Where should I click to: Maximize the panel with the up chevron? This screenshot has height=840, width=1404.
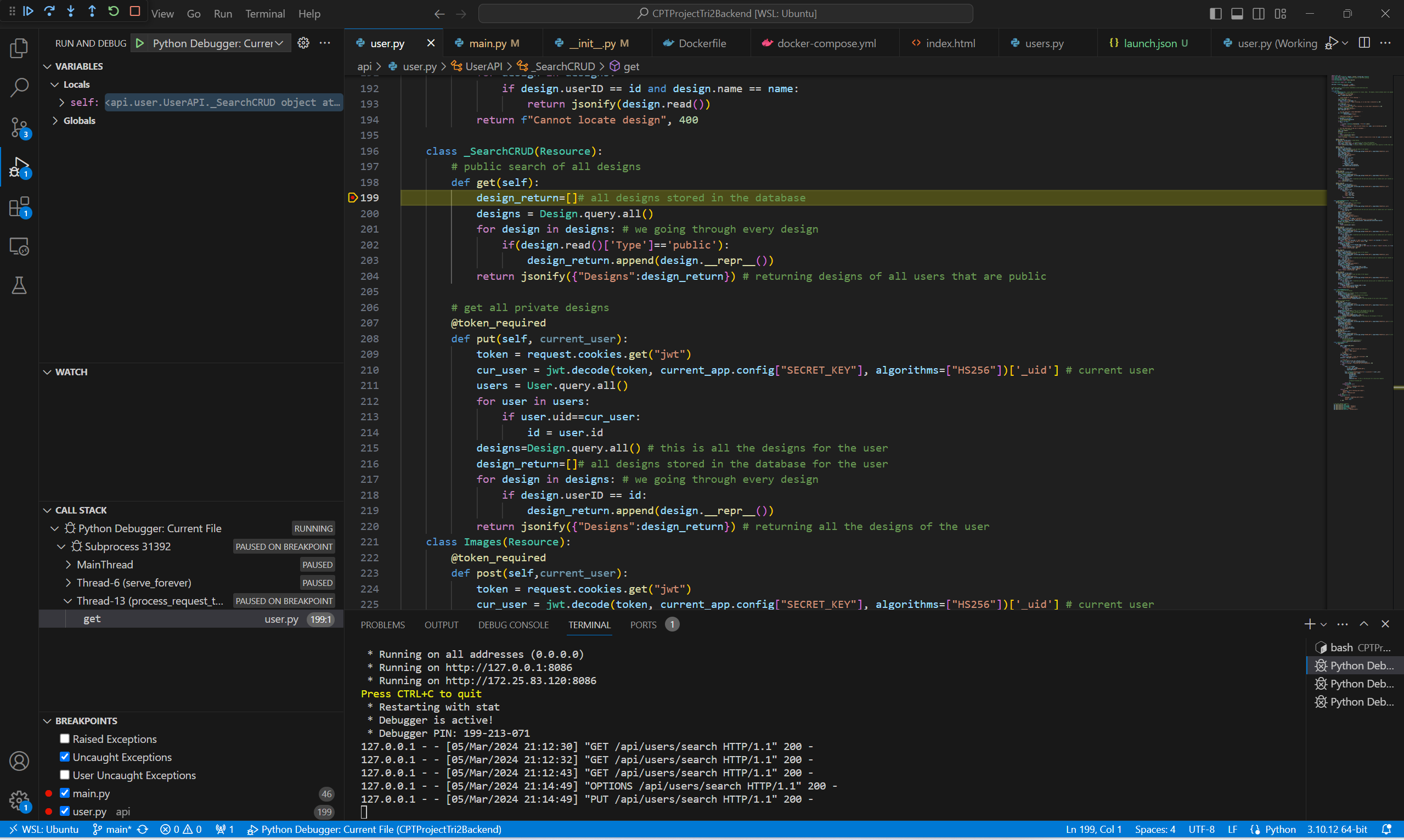pos(1364,624)
